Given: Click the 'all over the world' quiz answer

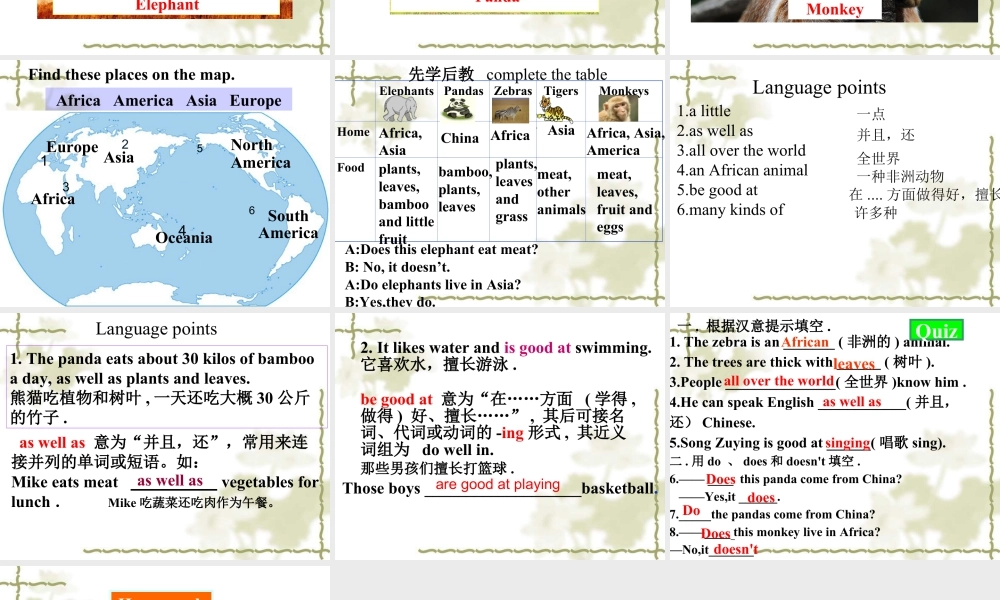Looking at the screenshot, I should click(779, 381).
